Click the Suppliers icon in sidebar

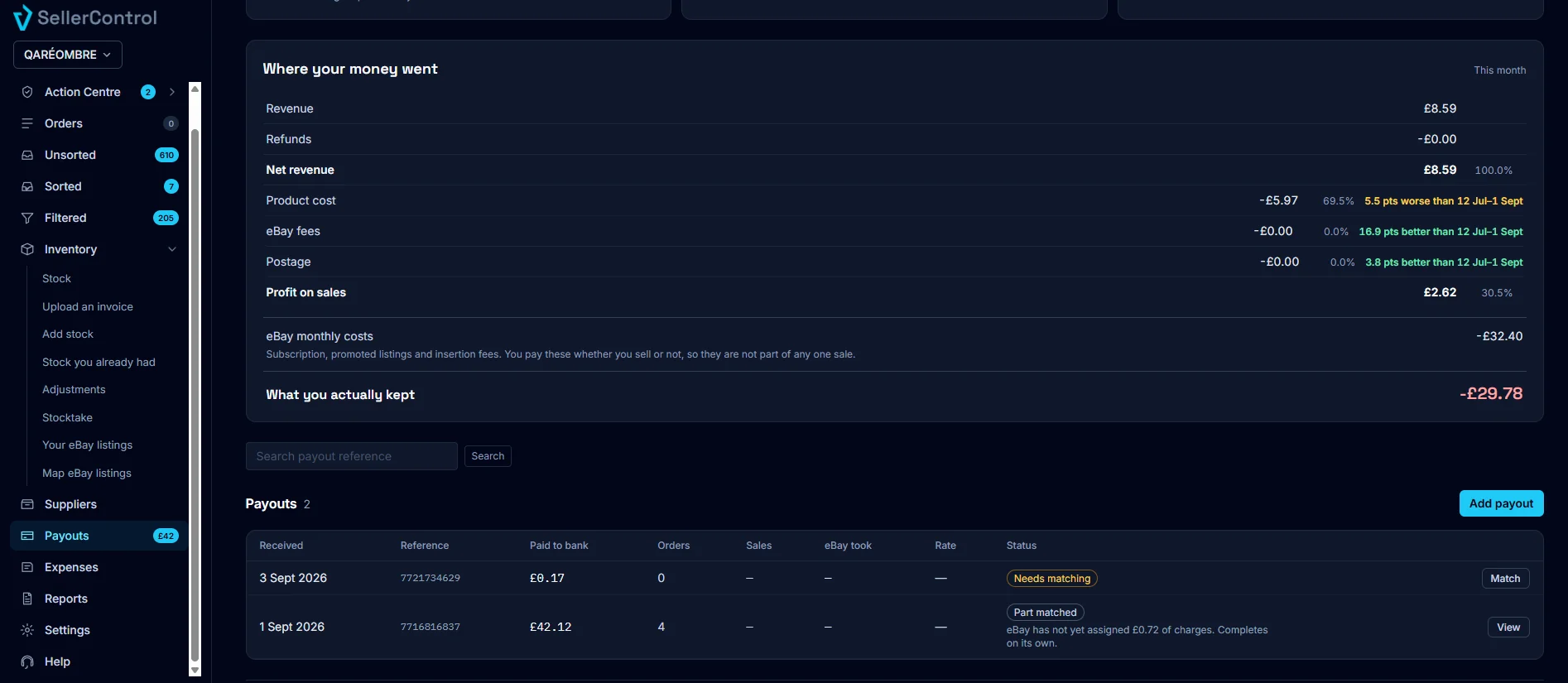click(27, 504)
